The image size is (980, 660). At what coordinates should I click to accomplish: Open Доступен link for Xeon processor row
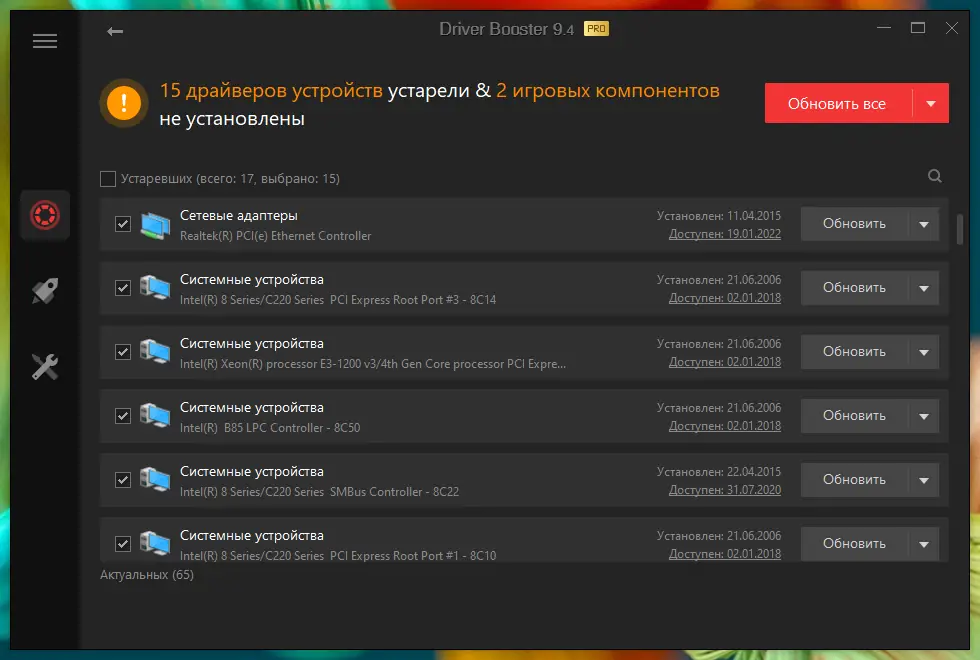(x=724, y=362)
